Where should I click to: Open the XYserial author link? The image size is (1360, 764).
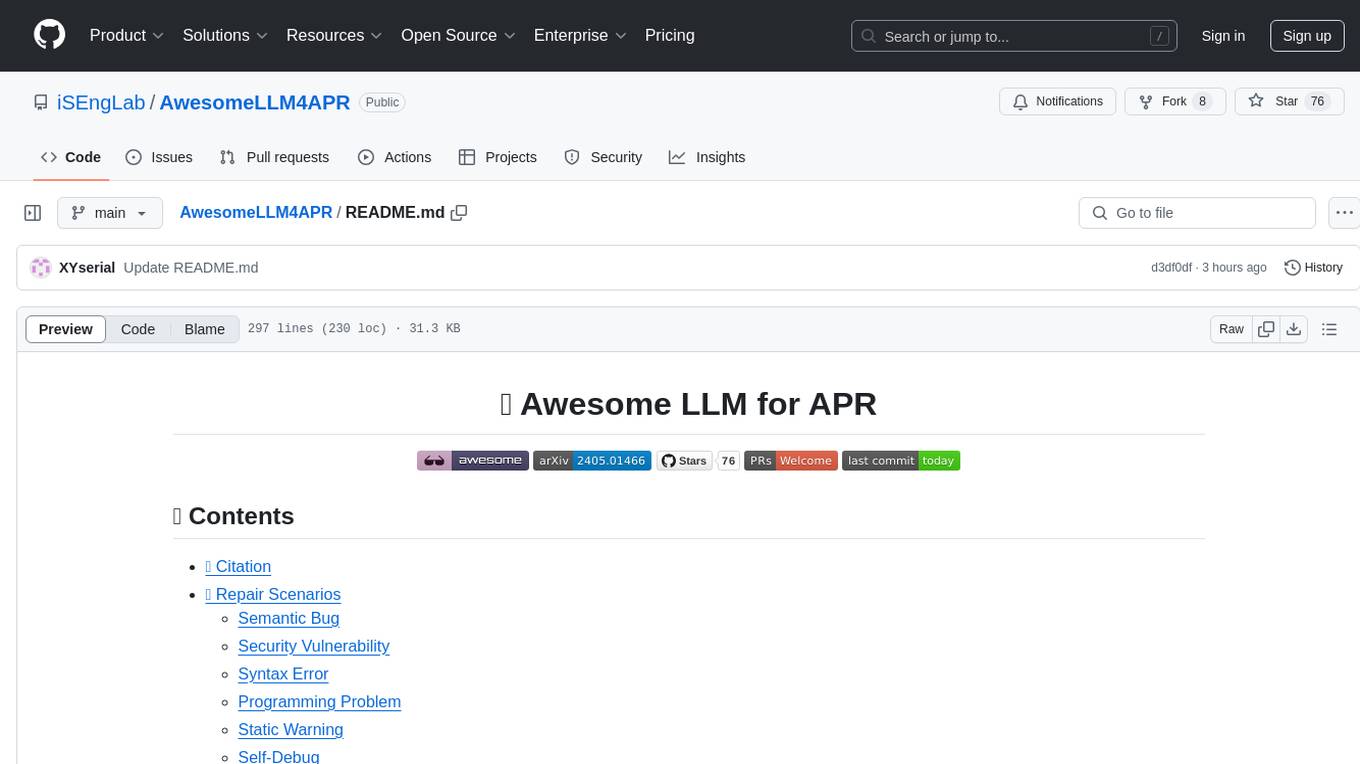click(x=87, y=268)
